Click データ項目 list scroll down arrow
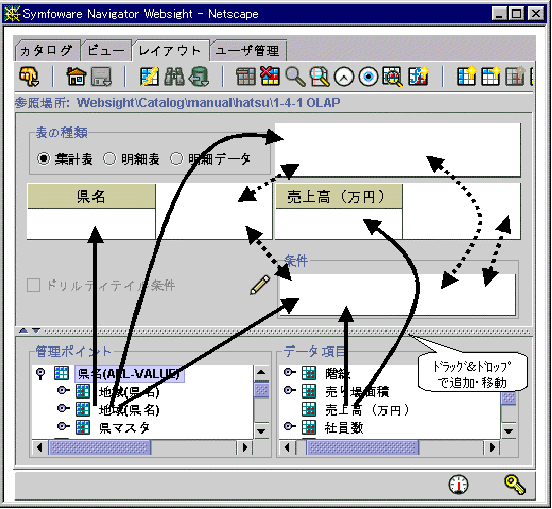 [509, 431]
